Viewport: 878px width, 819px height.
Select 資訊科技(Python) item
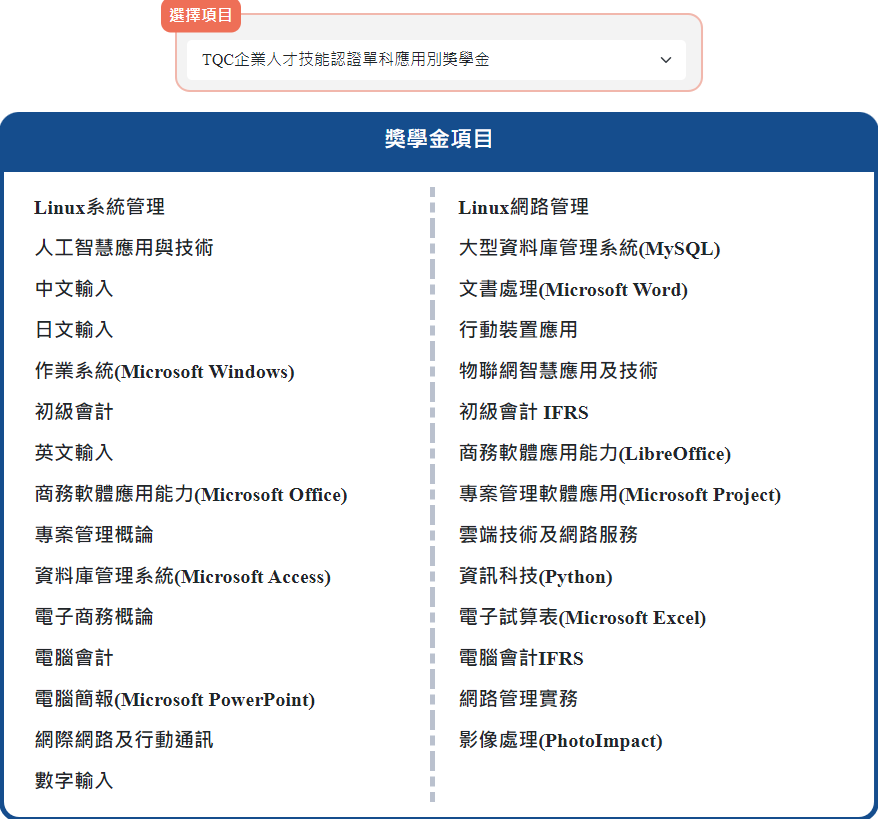[535, 576]
